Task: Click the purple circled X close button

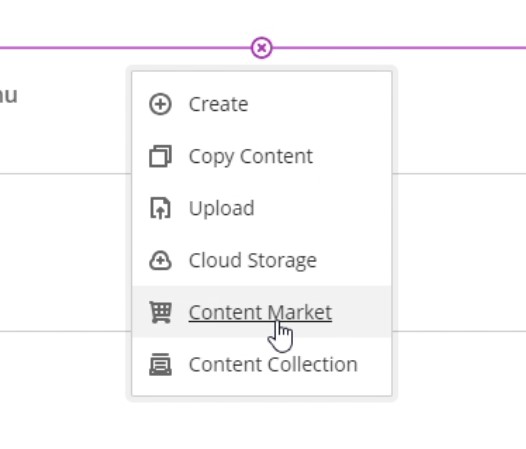Action: click(x=261, y=48)
